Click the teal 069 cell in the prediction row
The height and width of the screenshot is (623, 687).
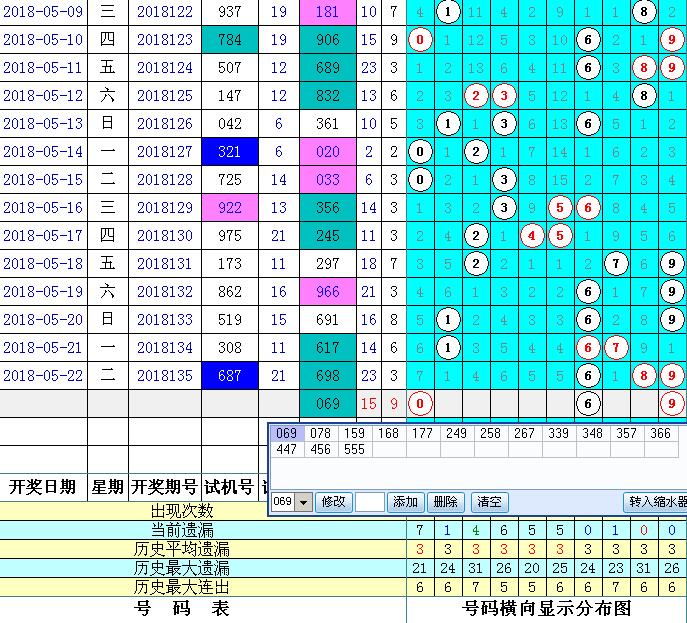328,404
